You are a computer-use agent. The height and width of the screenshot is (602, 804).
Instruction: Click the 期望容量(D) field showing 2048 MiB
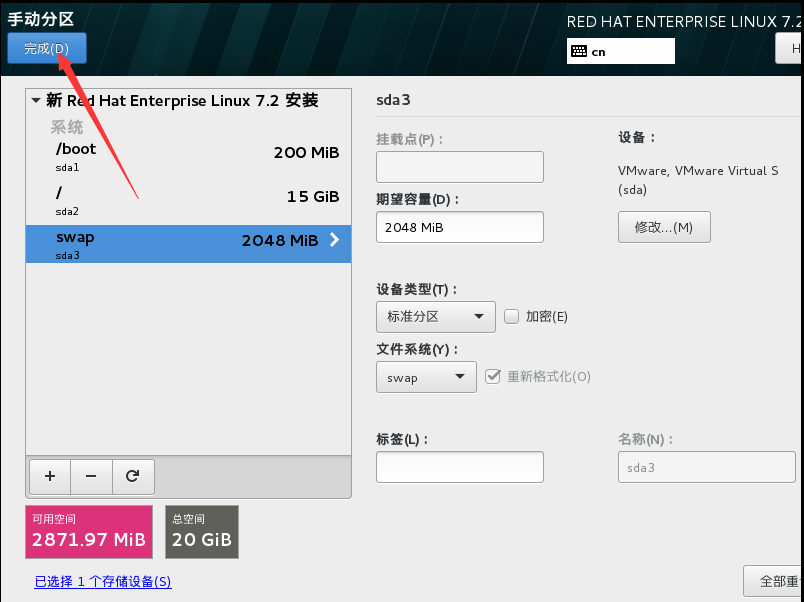click(x=459, y=227)
